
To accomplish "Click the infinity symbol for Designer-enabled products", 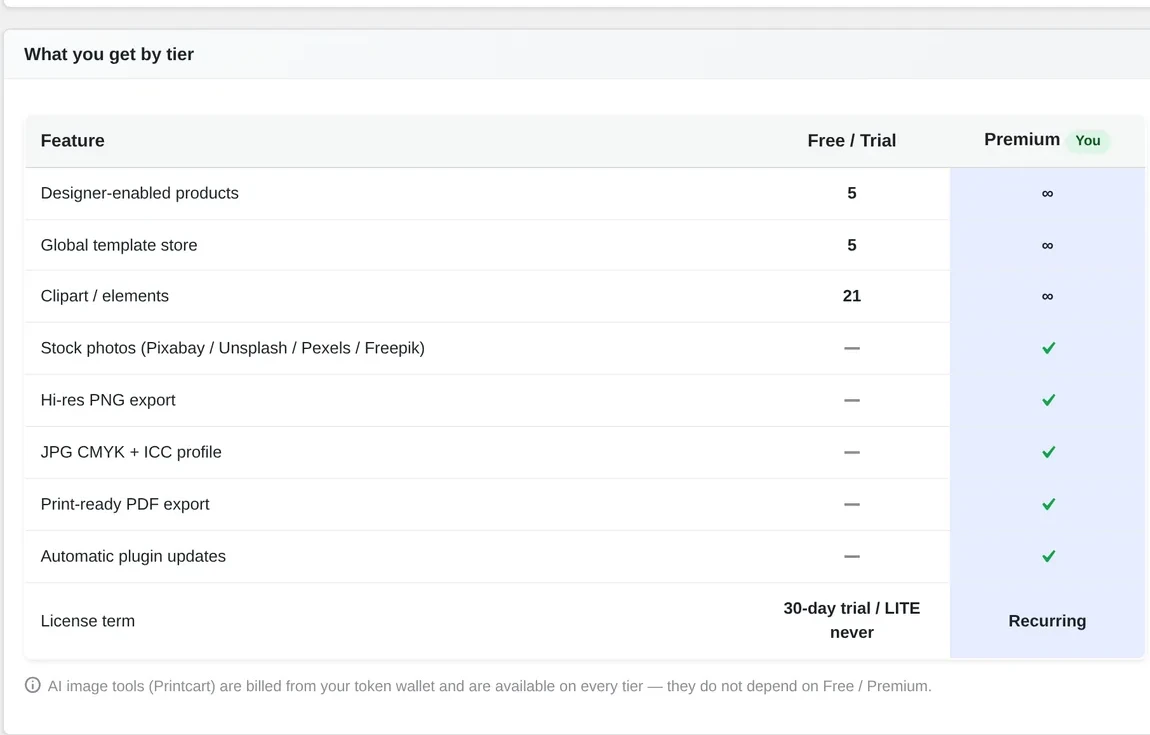I will (x=1047, y=194).
